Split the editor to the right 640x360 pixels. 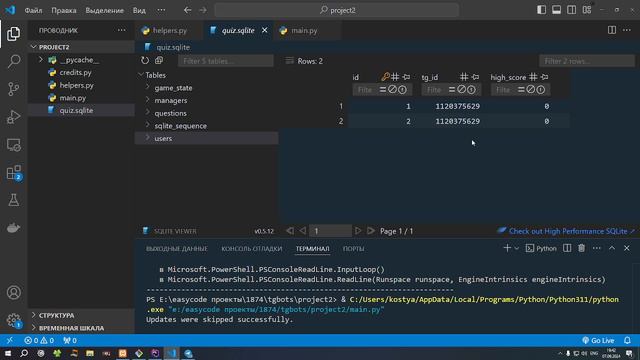(611, 30)
